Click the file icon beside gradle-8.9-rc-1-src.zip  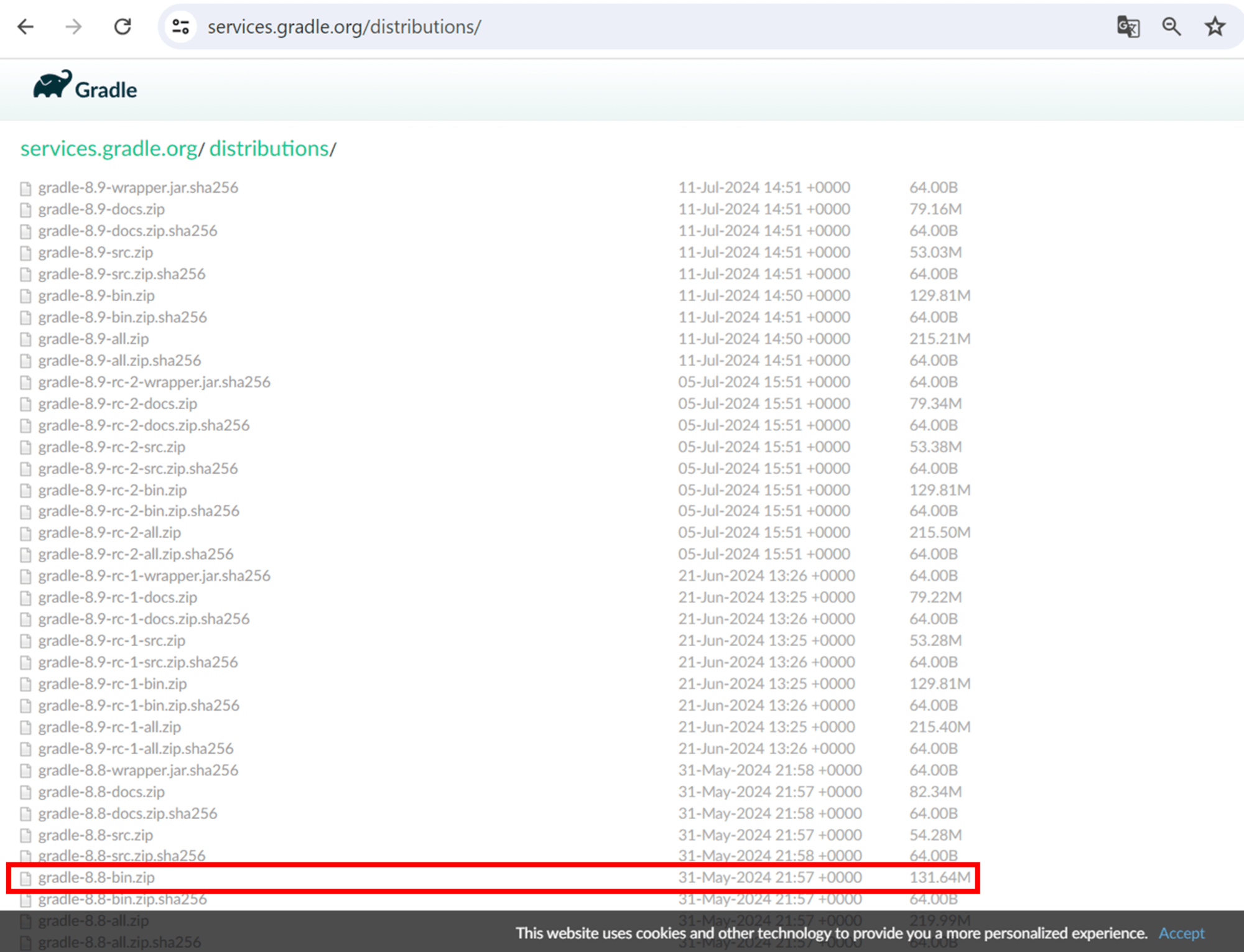26,641
